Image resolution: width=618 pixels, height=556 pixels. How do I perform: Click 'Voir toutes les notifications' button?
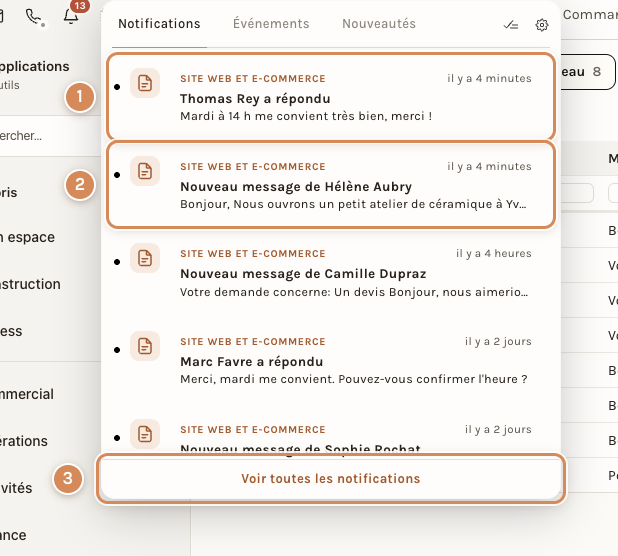click(x=331, y=478)
